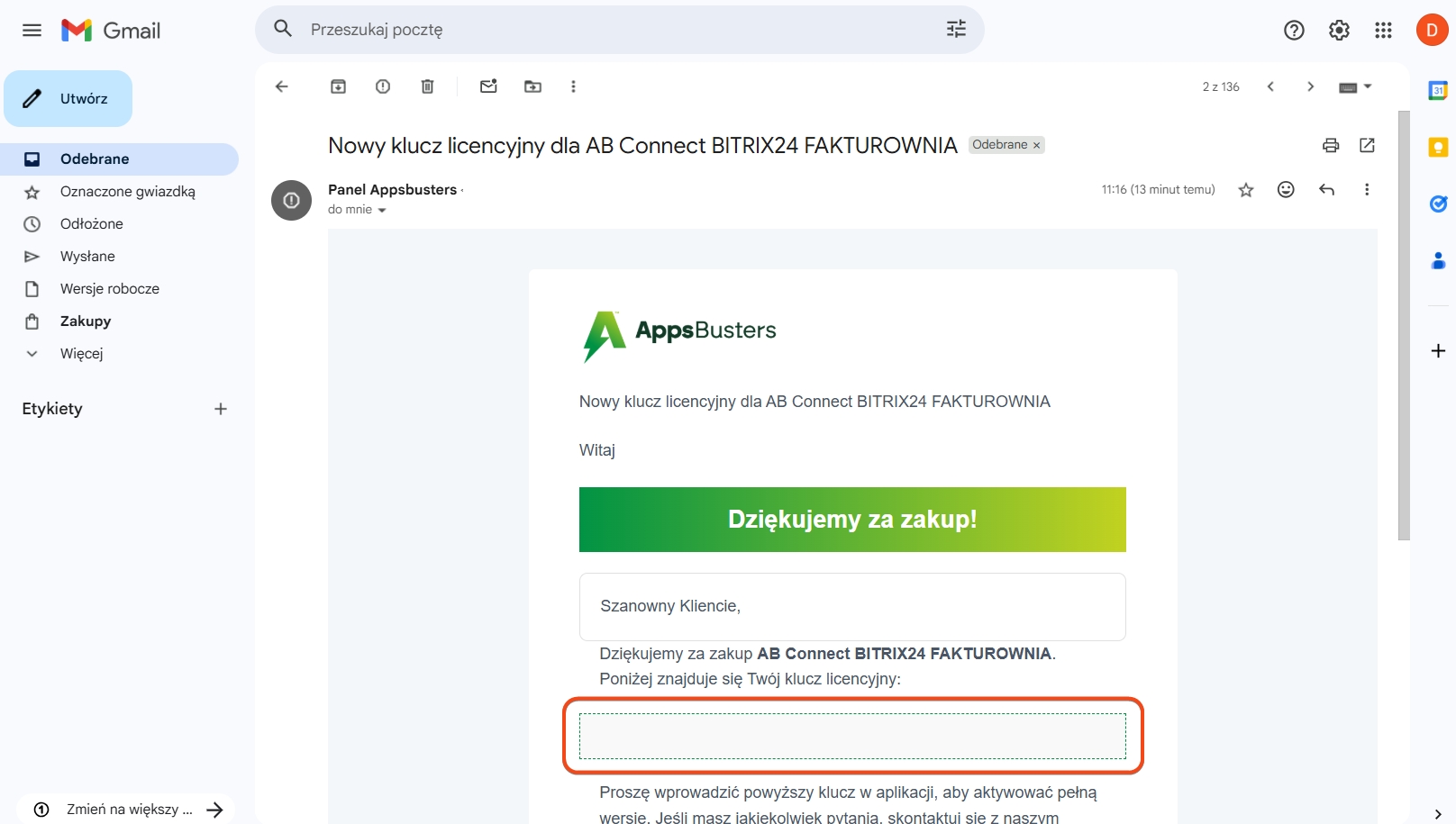1456x824 pixels.
Task: Show advanced search filter options
Action: click(x=956, y=30)
